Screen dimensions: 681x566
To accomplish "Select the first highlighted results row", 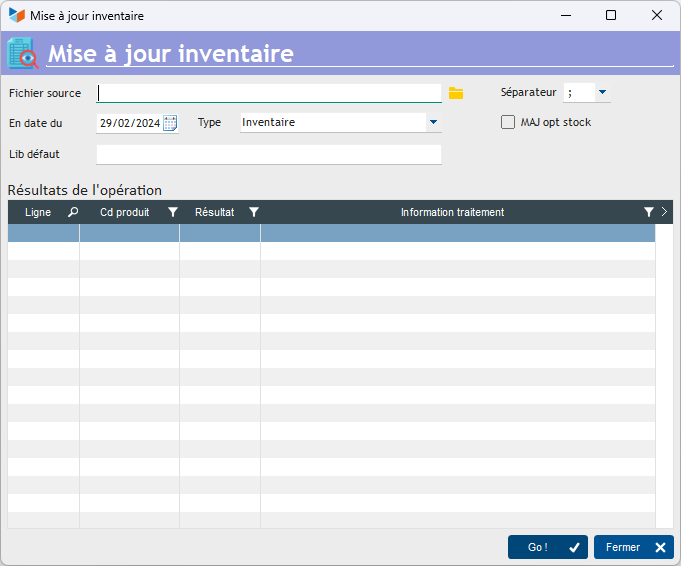I will click(x=332, y=233).
